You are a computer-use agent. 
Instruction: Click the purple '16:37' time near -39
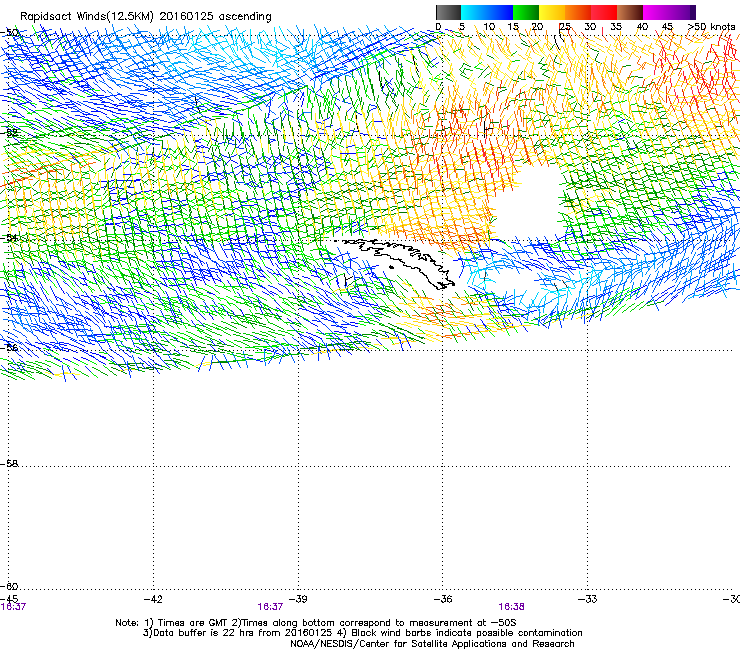270,607
